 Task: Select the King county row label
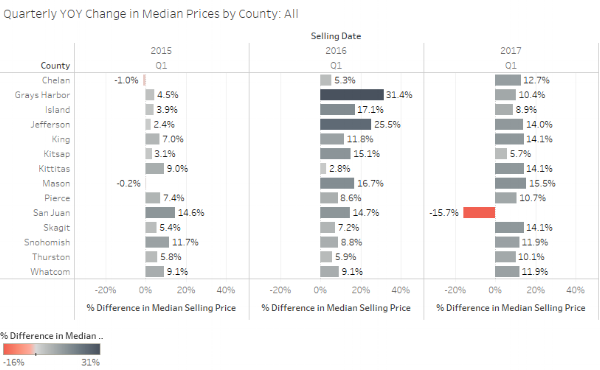click(61, 139)
